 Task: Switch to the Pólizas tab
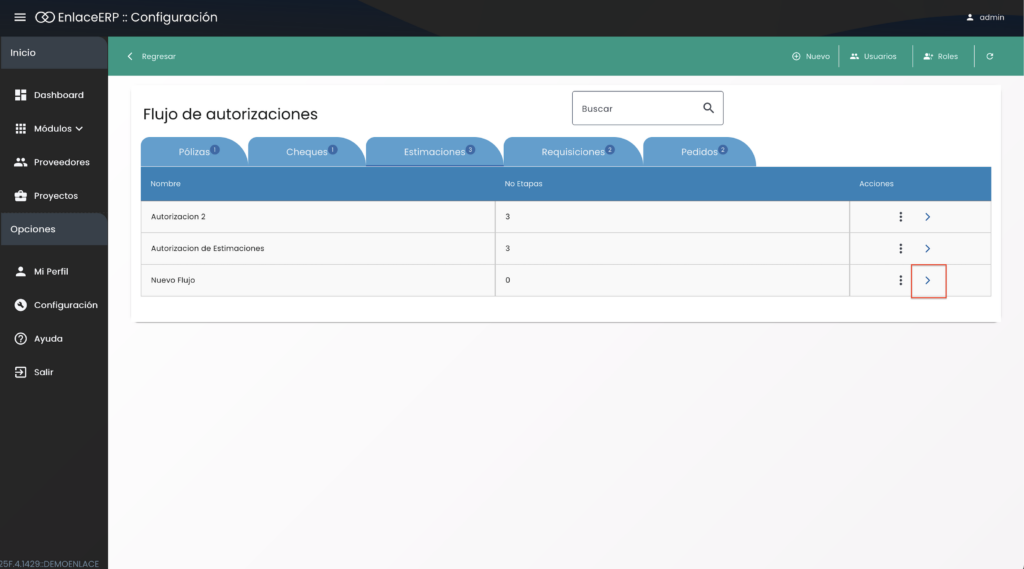(195, 152)
